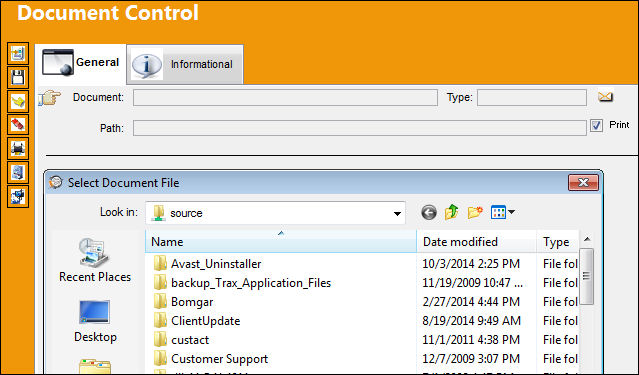Click date 11/19/2009 10:47
The height and width of the screenshot is (375, 639).
(473, 283)
